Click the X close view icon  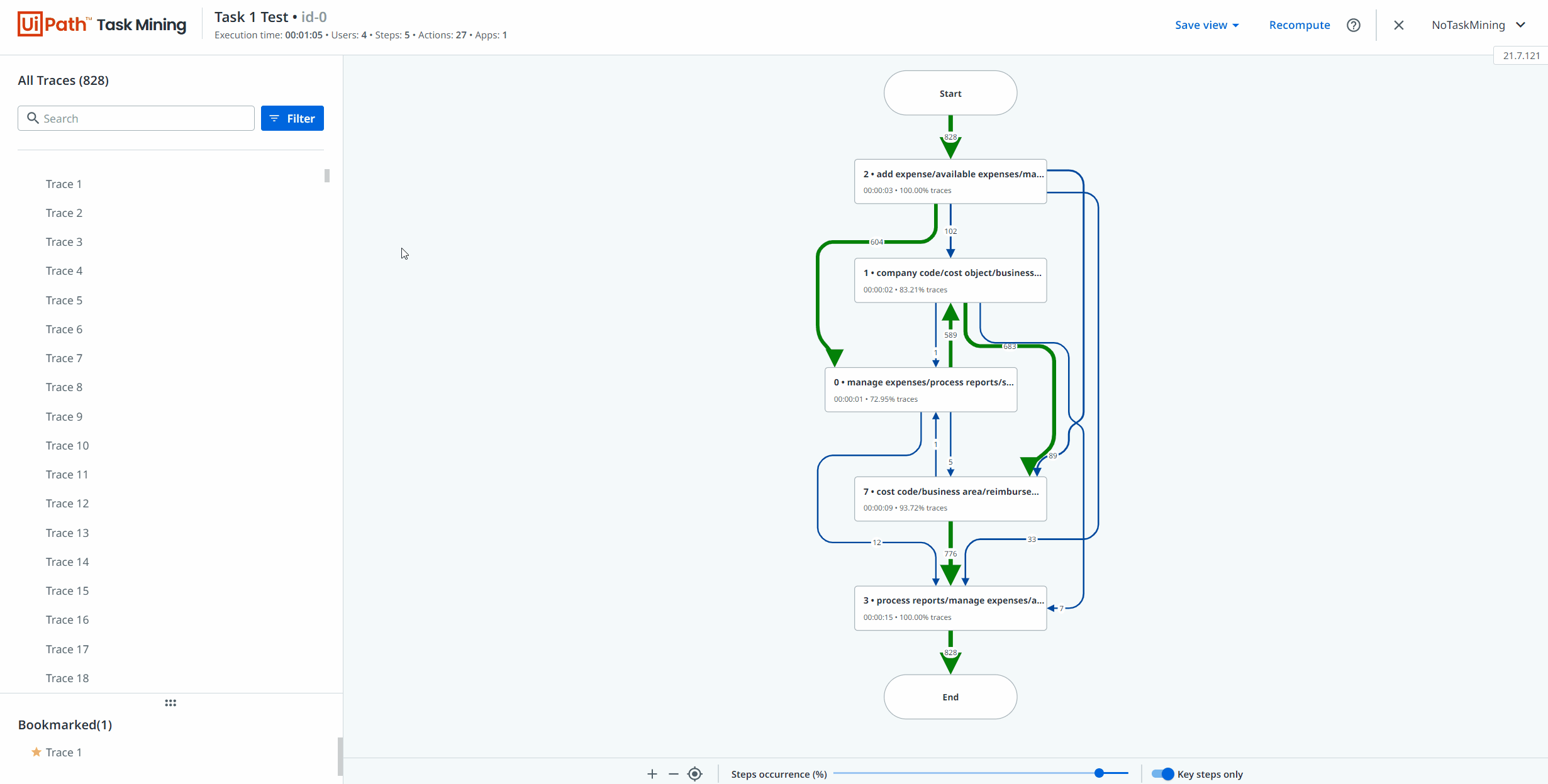pyautogui.click(x=1398, y=25)
